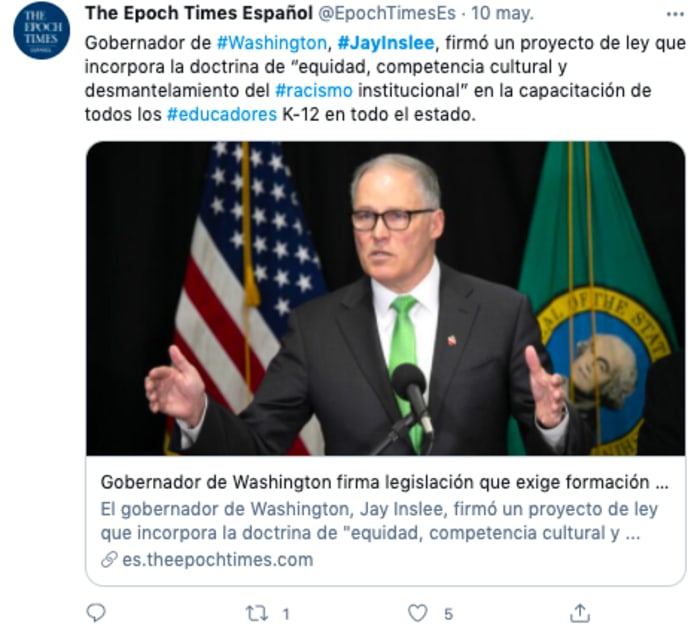Open the three-dot more options menu
Viewport: 700px width, 633px height.
click(675, 14)
